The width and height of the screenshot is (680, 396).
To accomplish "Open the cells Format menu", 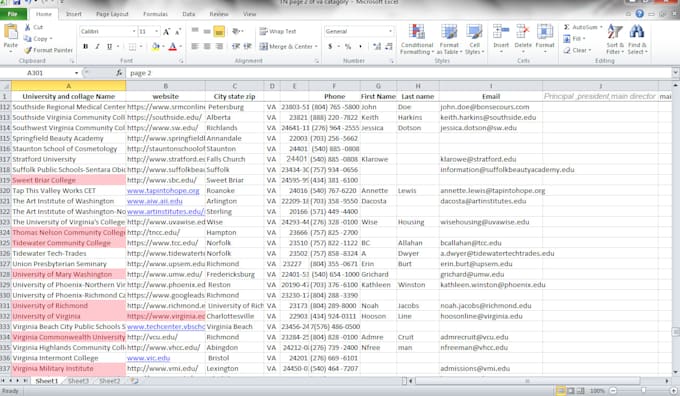I will (545, 39).
